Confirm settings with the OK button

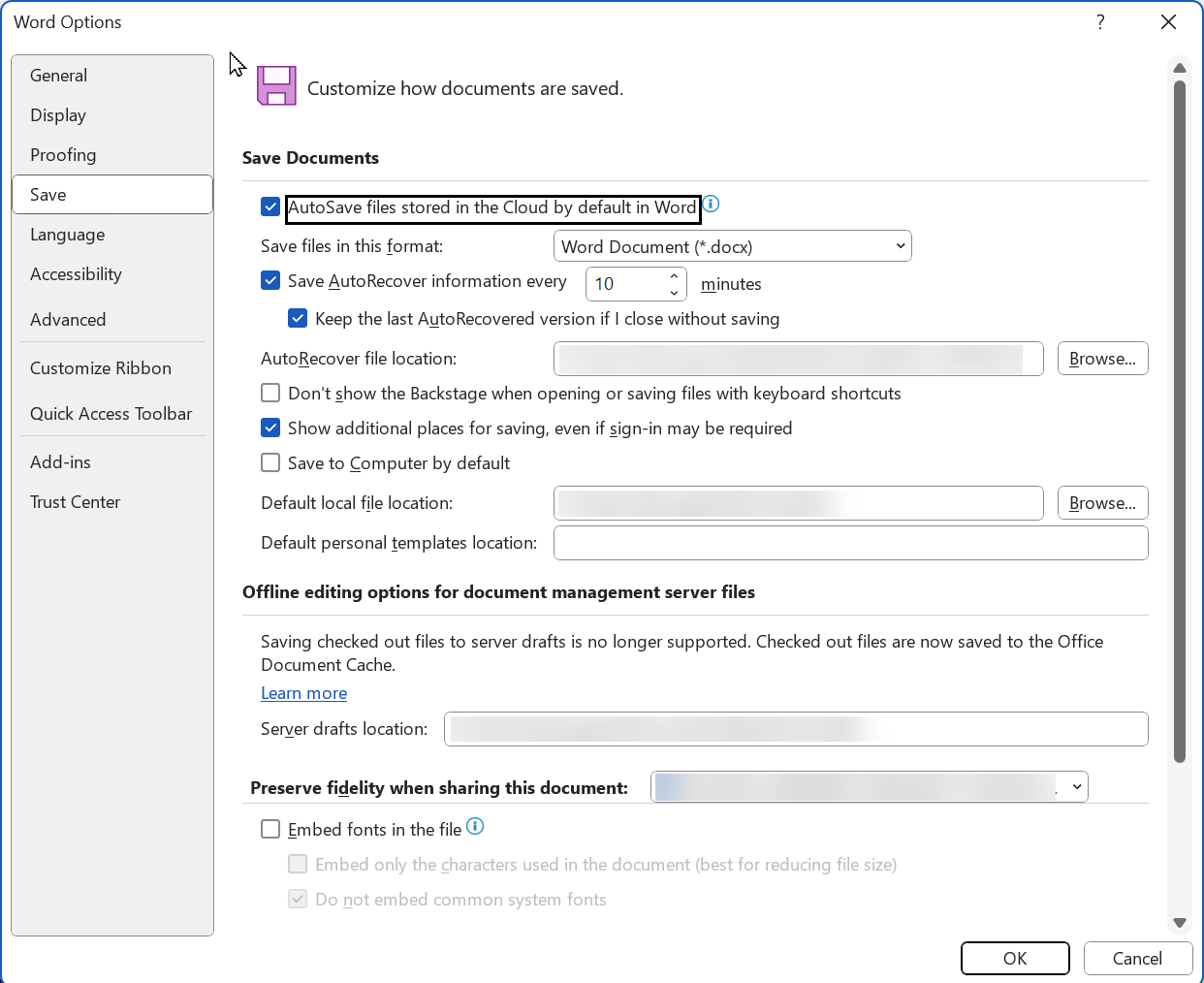pyautogui.click(x=1015, y=958)
